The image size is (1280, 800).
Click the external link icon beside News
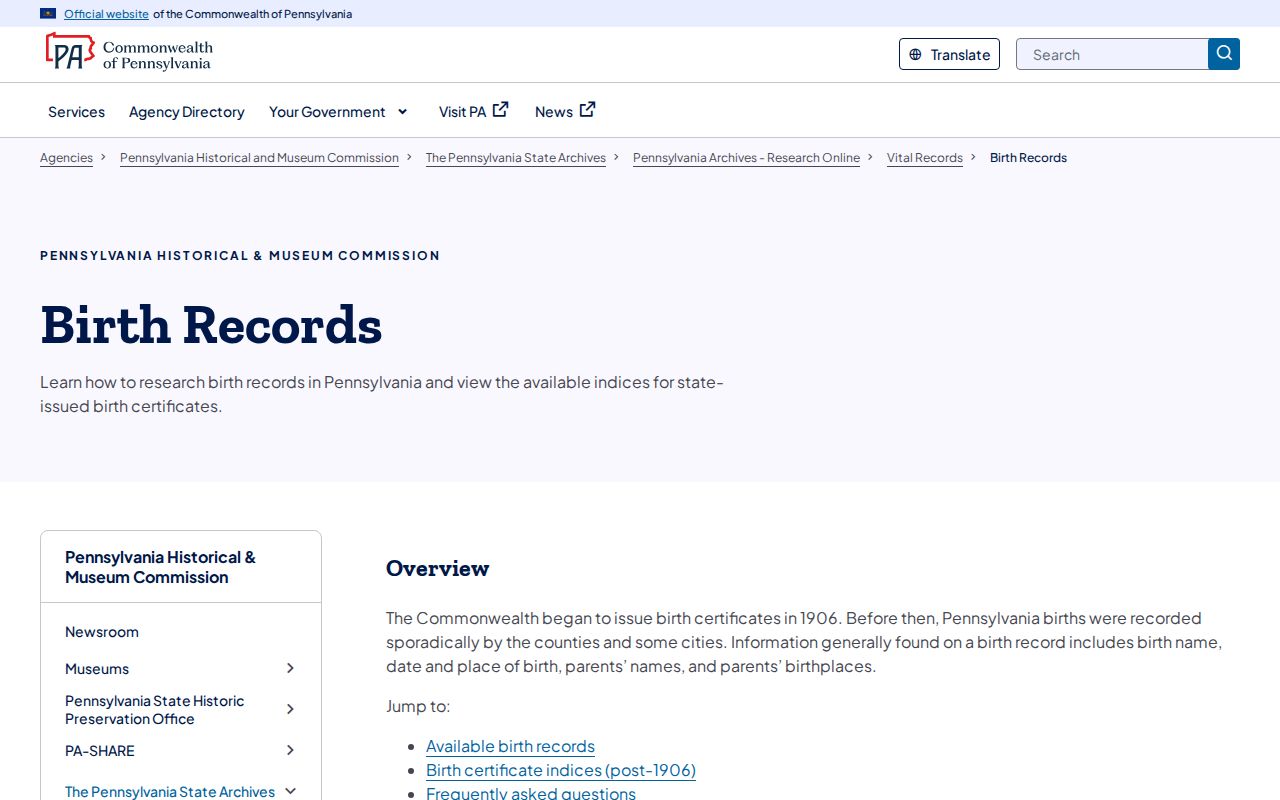(x=588, y=110)
